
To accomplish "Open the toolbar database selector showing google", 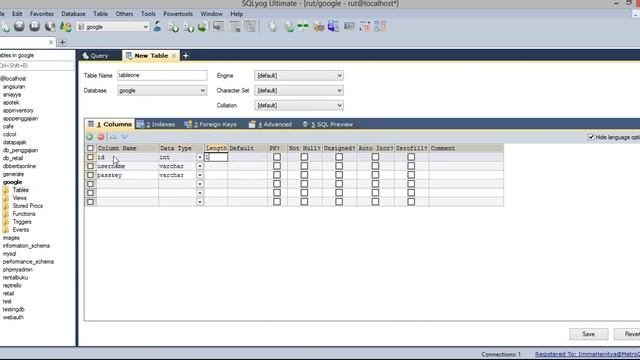I will point(113,27).
